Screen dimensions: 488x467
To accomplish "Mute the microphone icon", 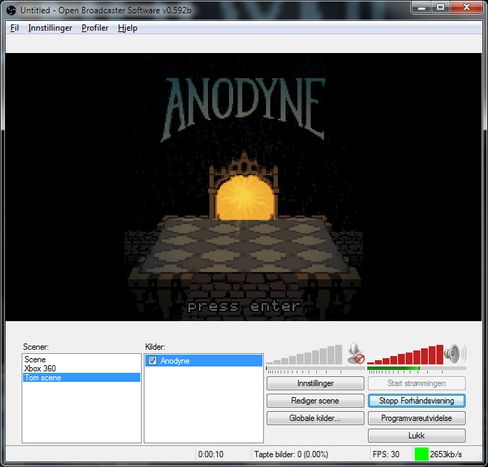I will click(356, 354).
